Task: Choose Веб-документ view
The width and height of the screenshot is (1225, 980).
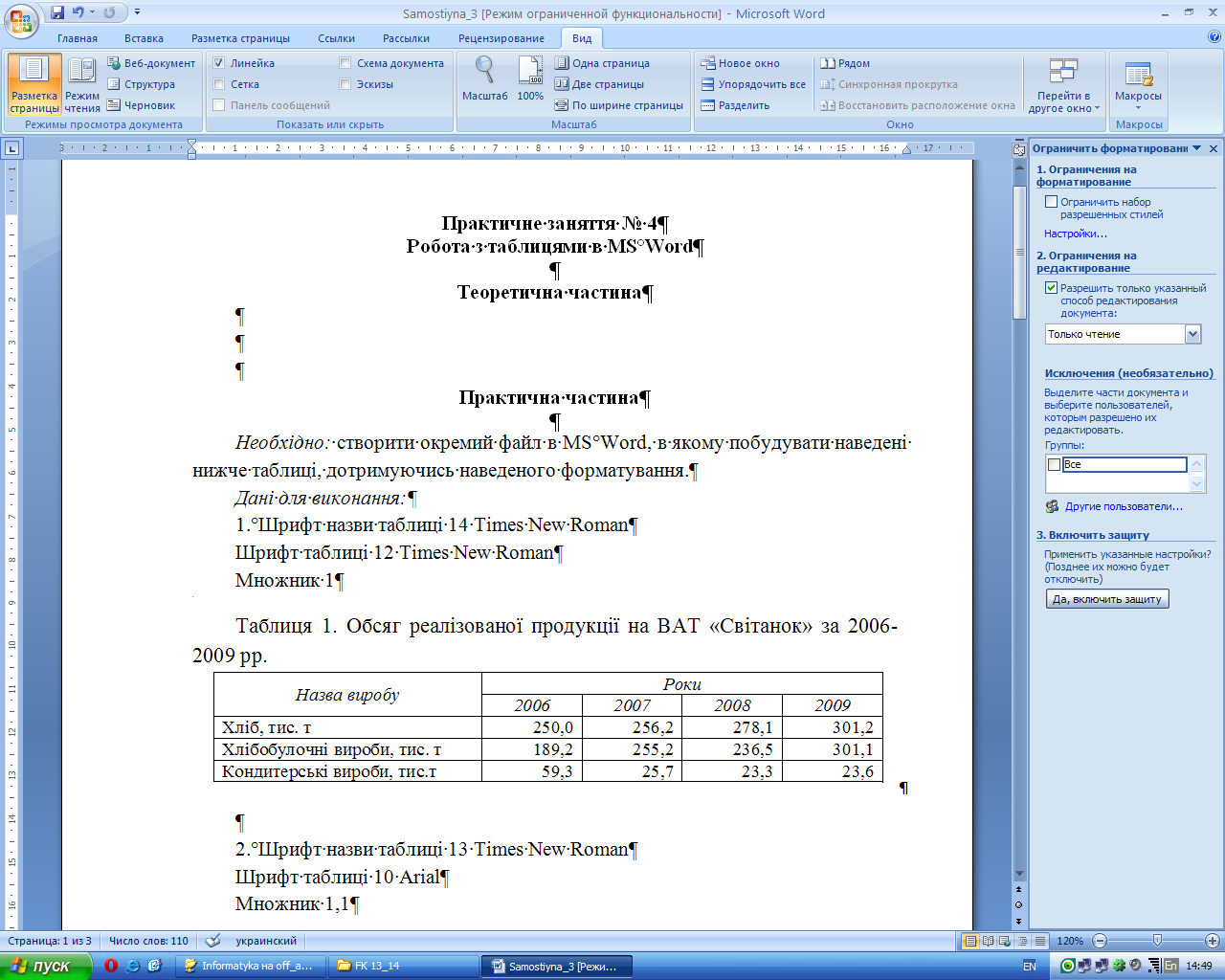Action: [151, 63]
